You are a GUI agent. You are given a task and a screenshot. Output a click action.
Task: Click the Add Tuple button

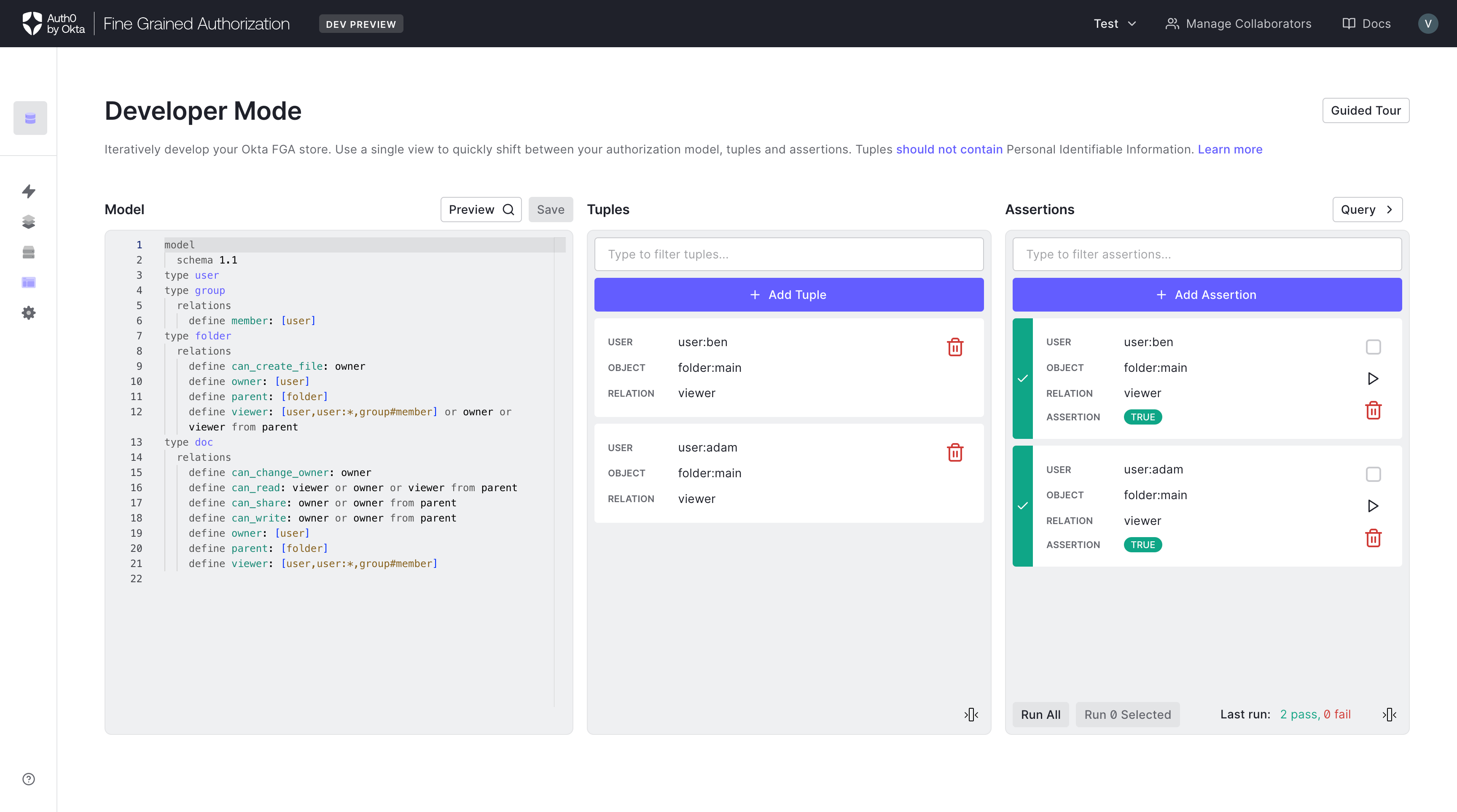[788, 295]
